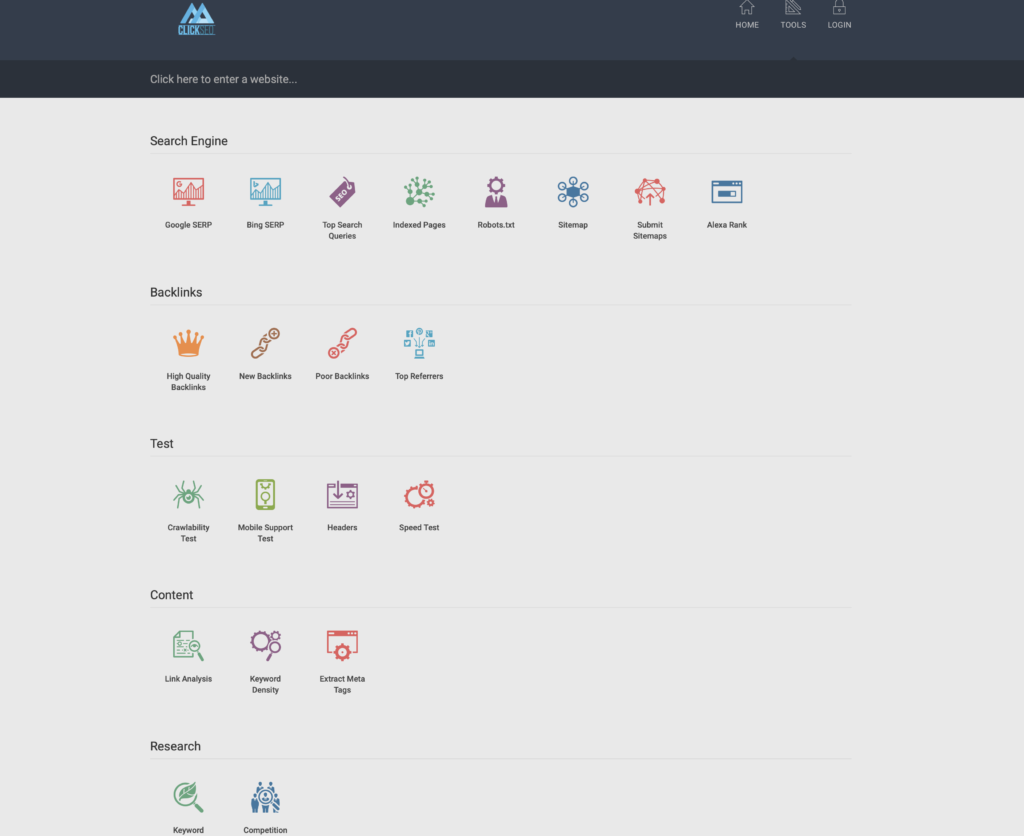Open the Tools navigation item
1024x836 pixels.
click(x=793, y=16)
